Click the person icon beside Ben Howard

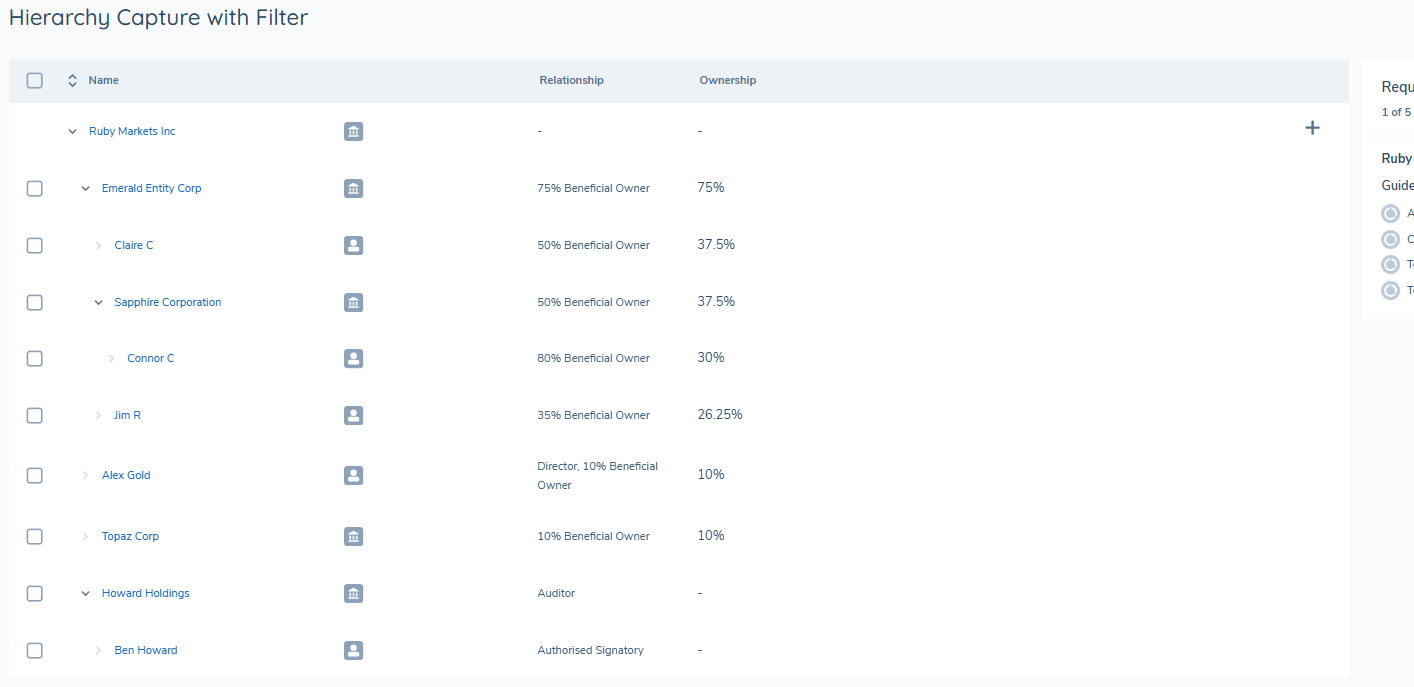click(353, 650)
